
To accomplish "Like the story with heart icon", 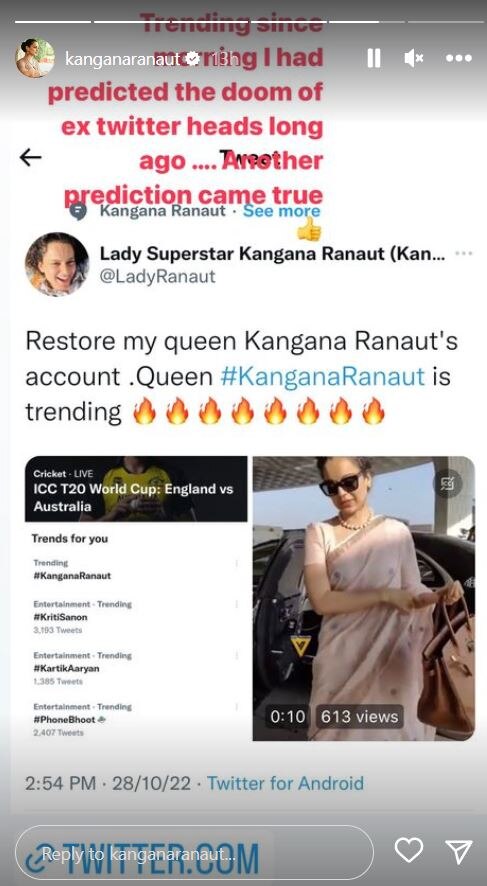I will pyautogui.click(x=408, y=851).
